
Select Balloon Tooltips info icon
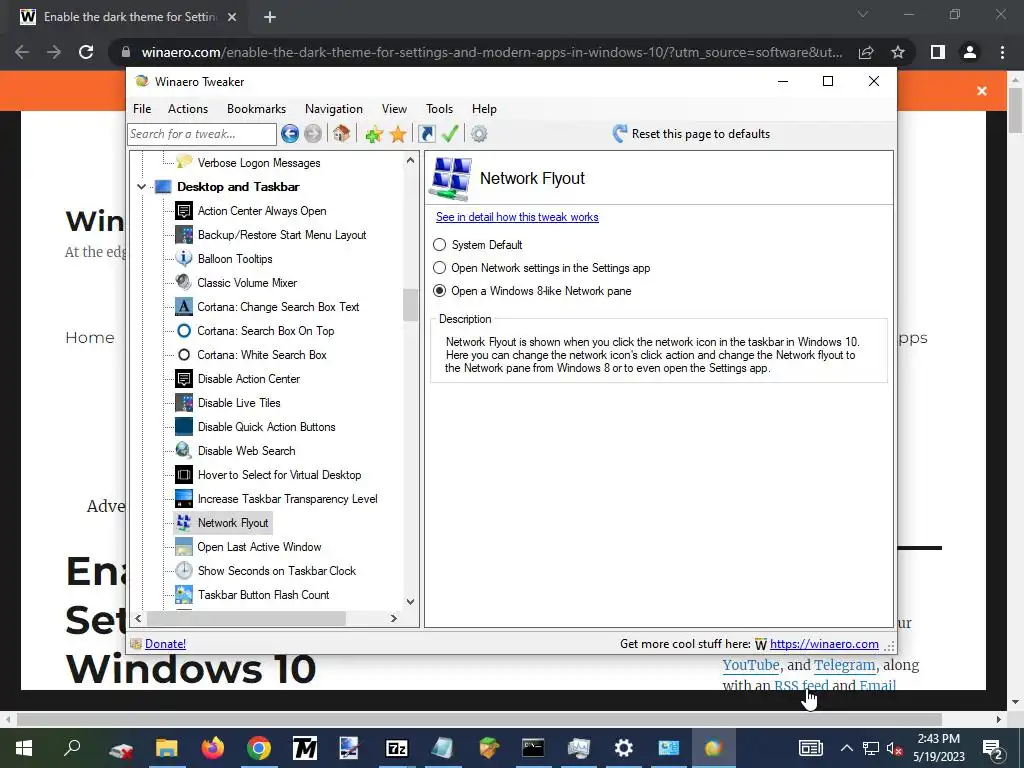184,259
